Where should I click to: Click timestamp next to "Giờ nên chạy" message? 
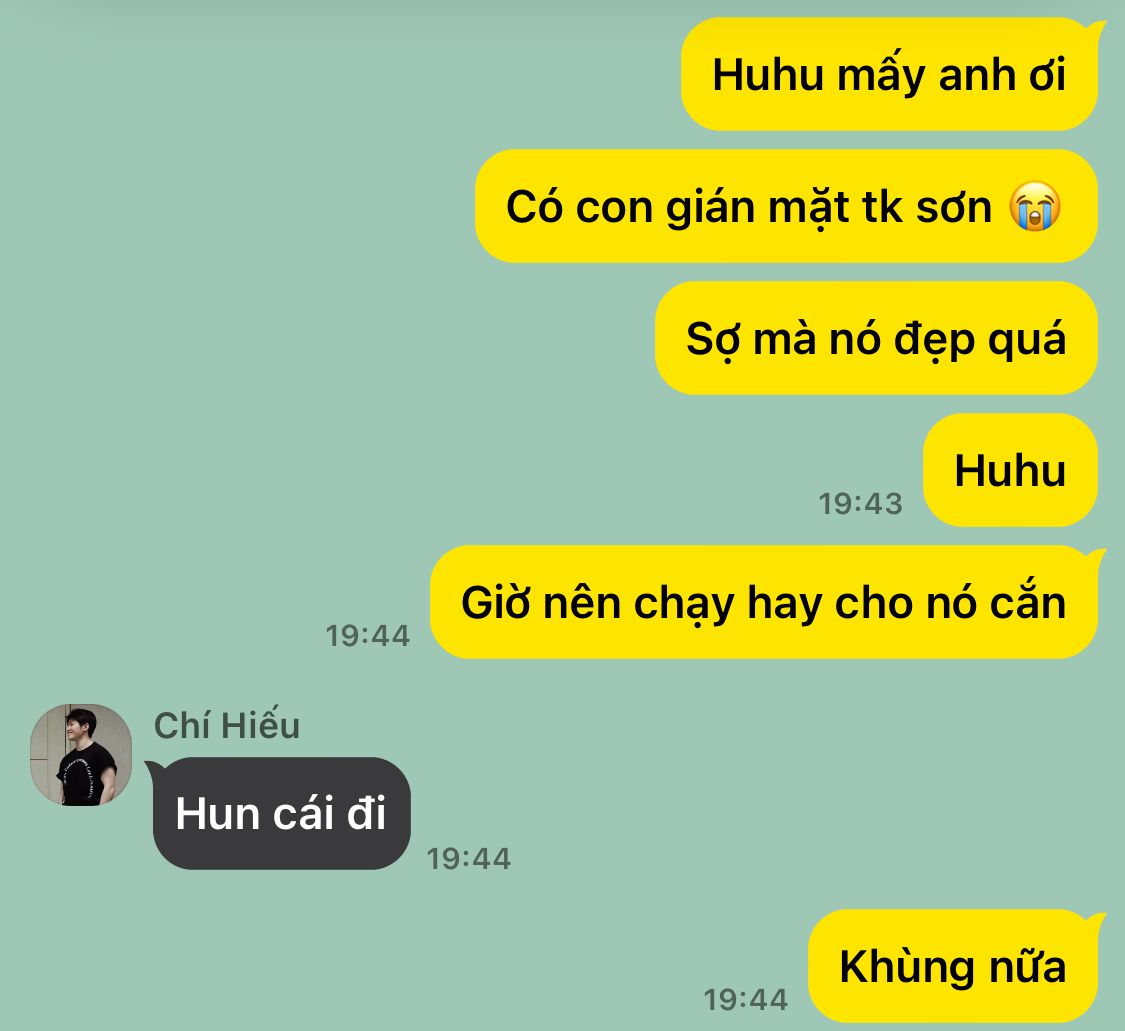[x=367, y=636]
